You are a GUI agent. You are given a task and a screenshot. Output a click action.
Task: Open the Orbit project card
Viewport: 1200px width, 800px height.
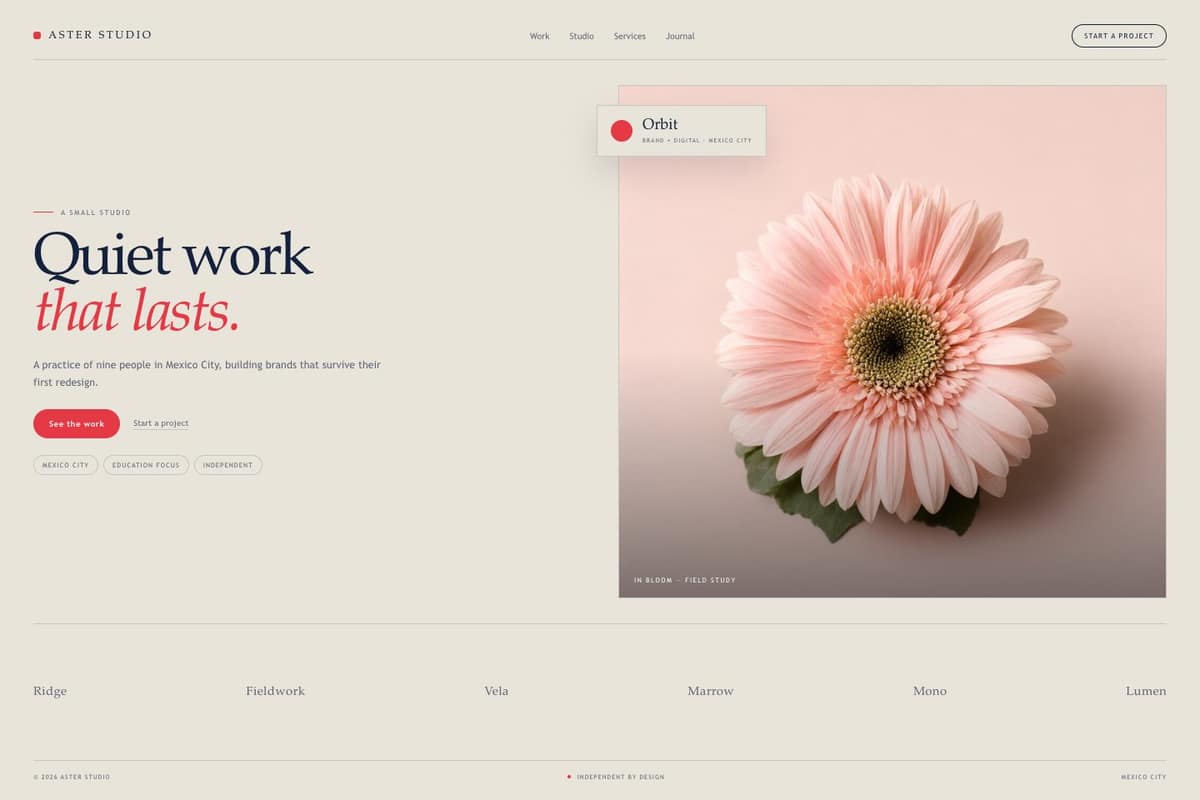682,131
